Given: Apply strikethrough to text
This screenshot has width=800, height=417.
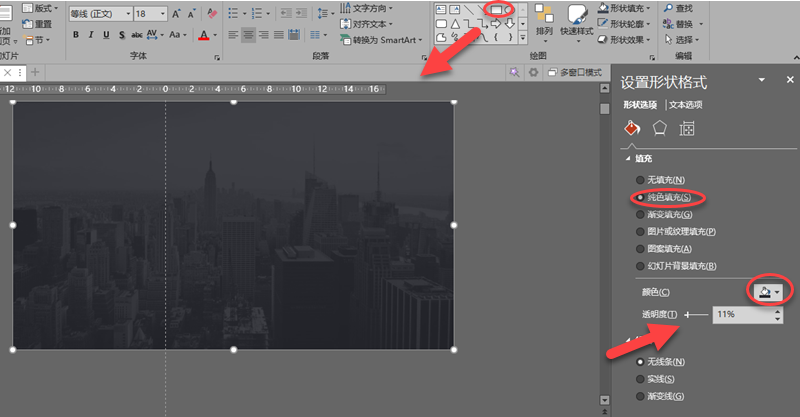Looking at the screenshot, I should point(137,35).
